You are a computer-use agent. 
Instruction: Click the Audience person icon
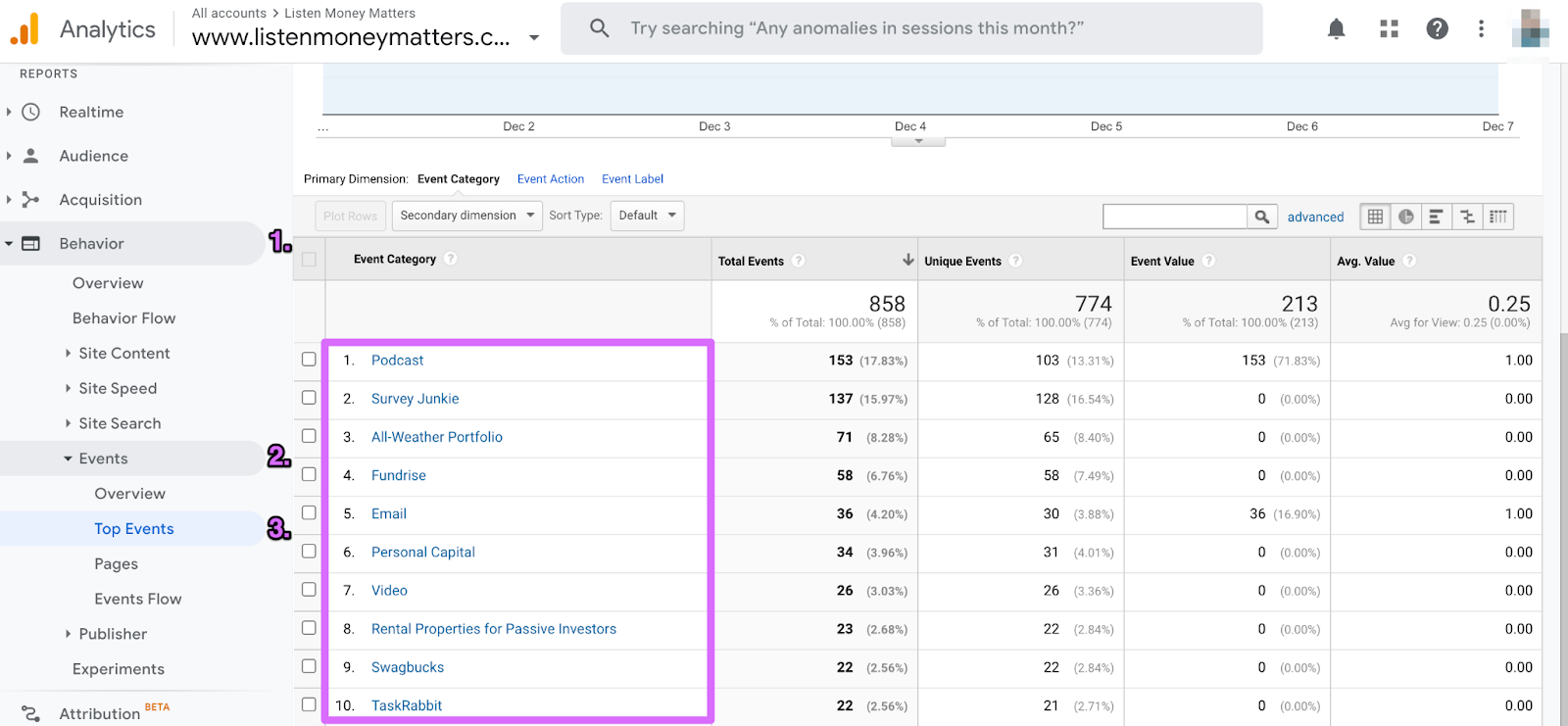click(31, 156)
